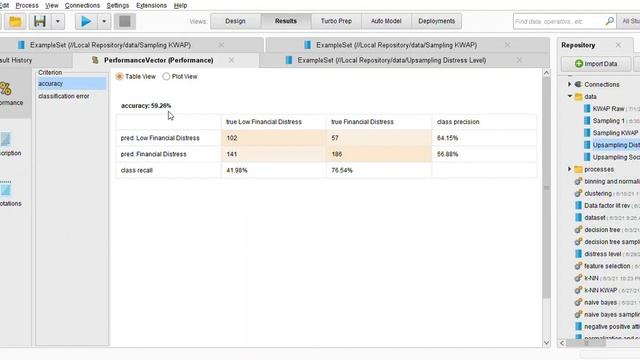
Task: Expand the Connections tree node
Action: click(x=570, y=84)
